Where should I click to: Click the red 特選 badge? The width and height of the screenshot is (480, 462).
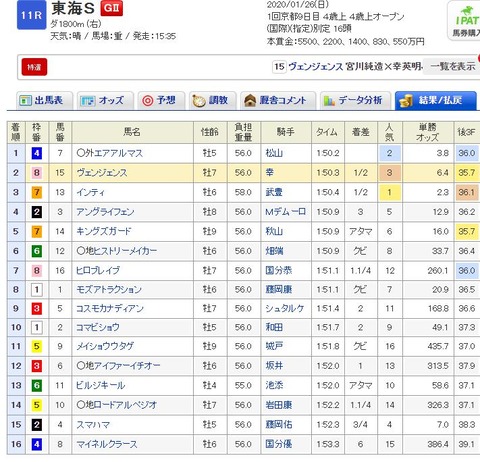click(34, 67)
